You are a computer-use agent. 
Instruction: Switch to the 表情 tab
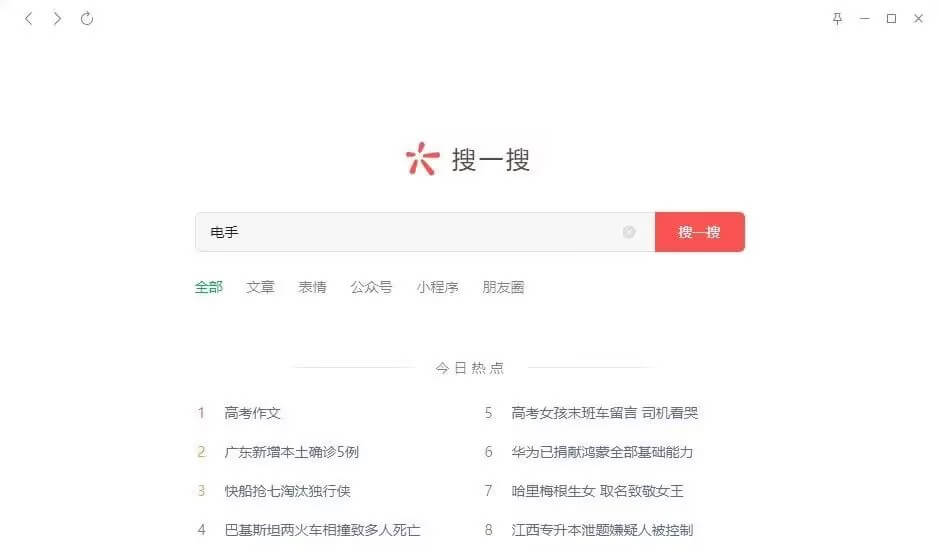[x=312, y=287]
